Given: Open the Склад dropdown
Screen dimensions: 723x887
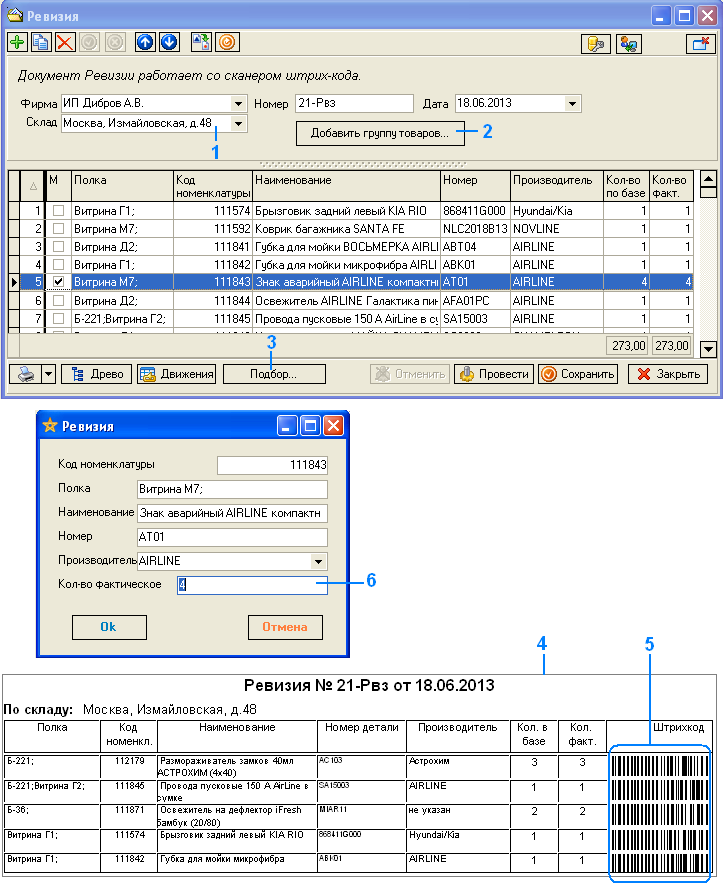Looking at the screenshot, I should pos(238,123).
